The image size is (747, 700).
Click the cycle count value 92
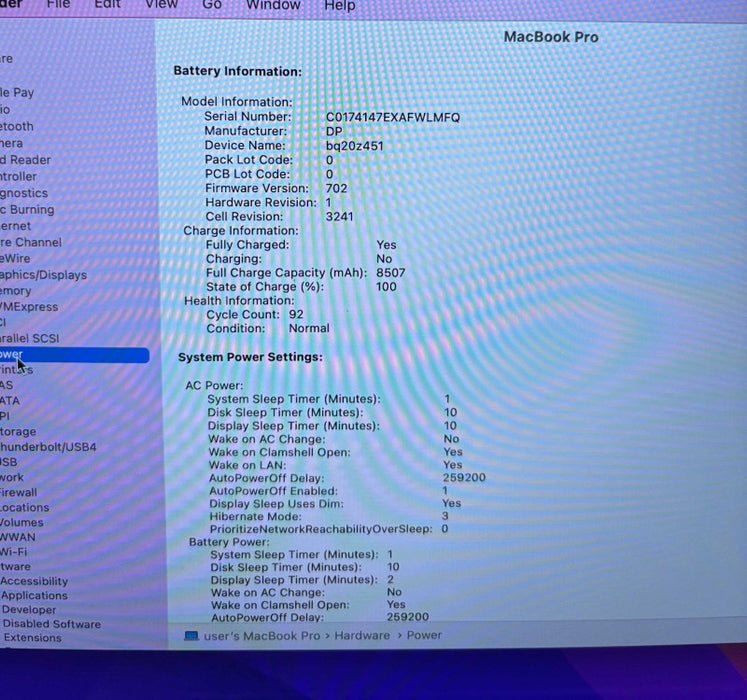(x=296, y=314)
